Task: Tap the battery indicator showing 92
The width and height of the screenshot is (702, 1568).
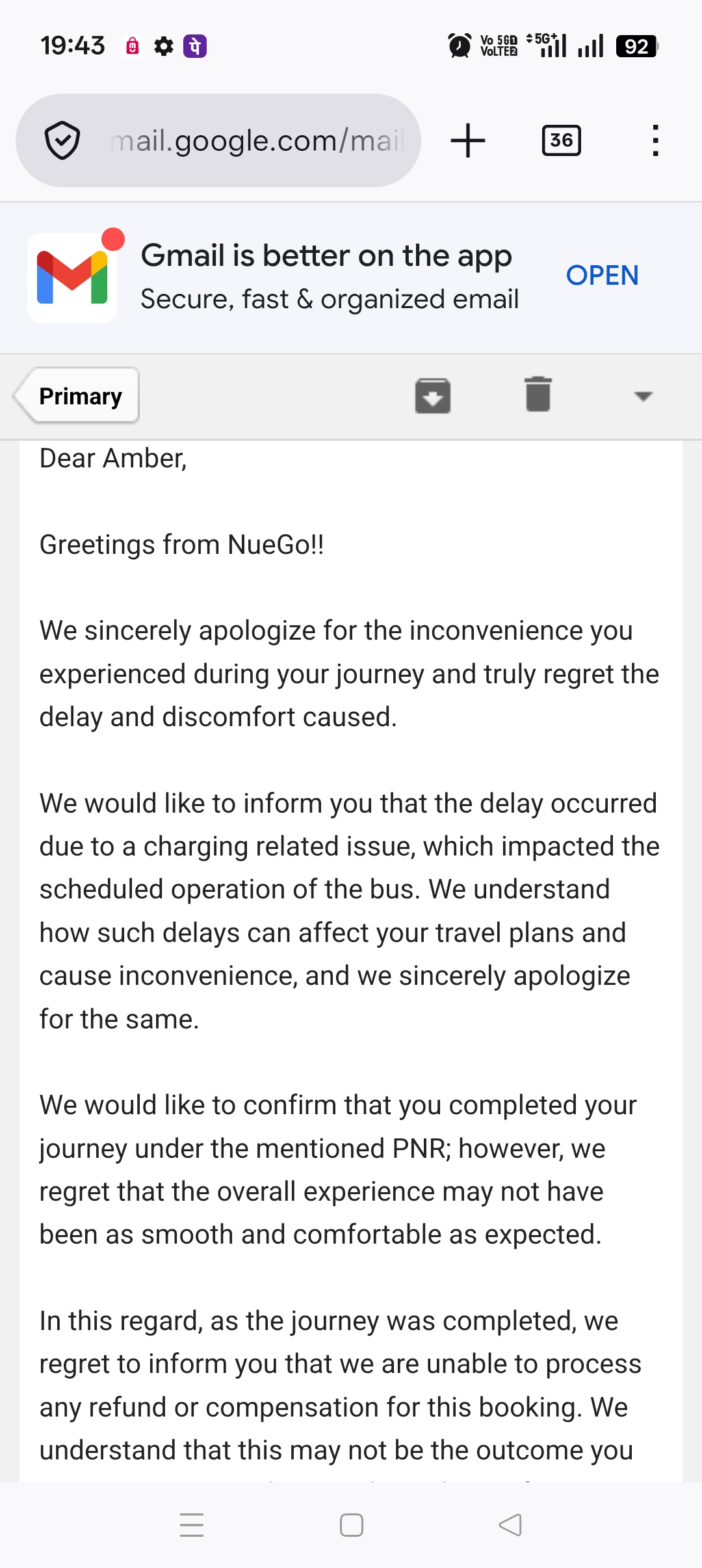Action: (x=636, y=46)
